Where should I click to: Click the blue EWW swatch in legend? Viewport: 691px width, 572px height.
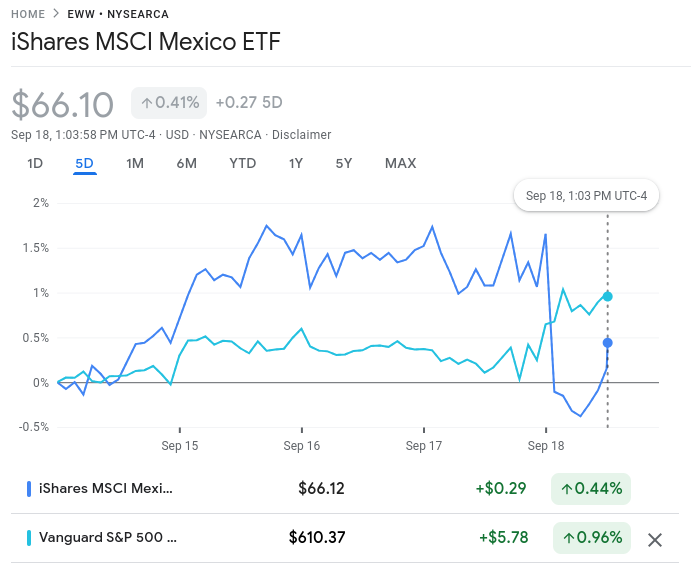coord(29,489)
